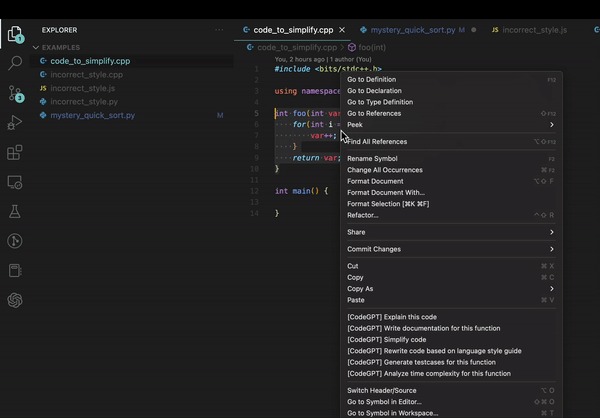Open the CodeGPT OpenAI logo view
Image resolution: width=600 pixels, height=418 pixels.
[15, 300]
